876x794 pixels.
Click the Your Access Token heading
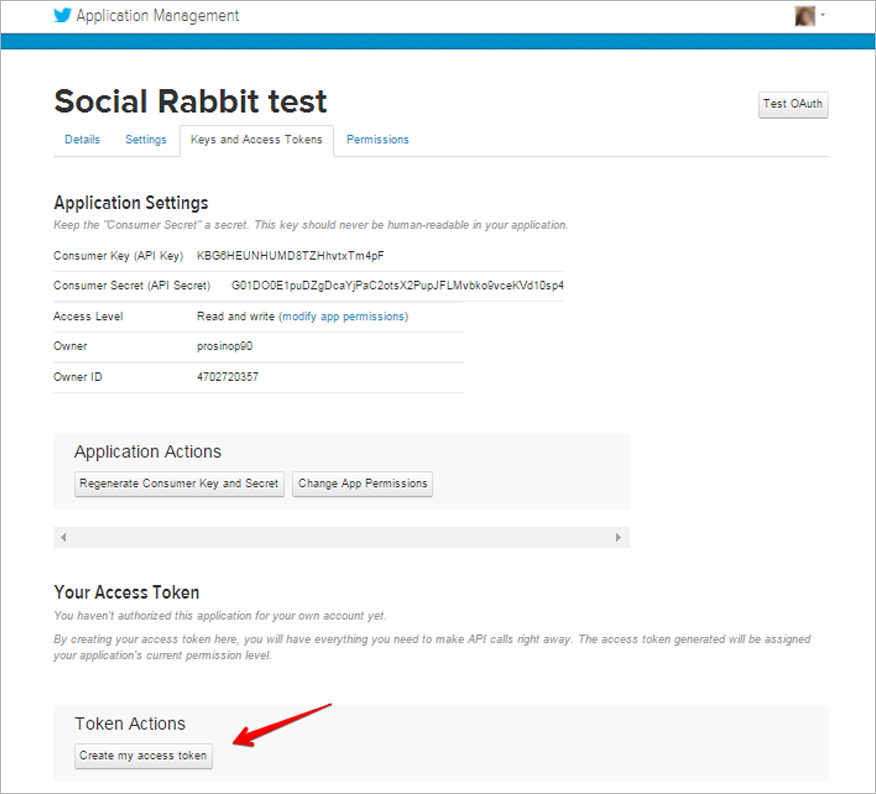point(126,592)
